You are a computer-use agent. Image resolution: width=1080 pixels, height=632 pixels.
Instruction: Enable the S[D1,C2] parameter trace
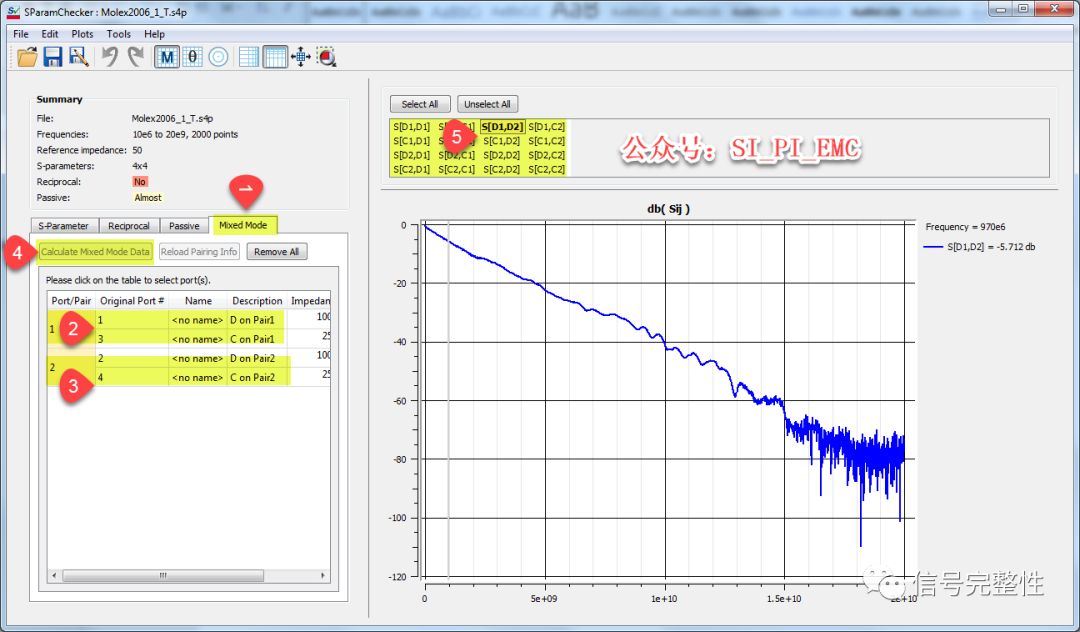[x=547, y=127]
